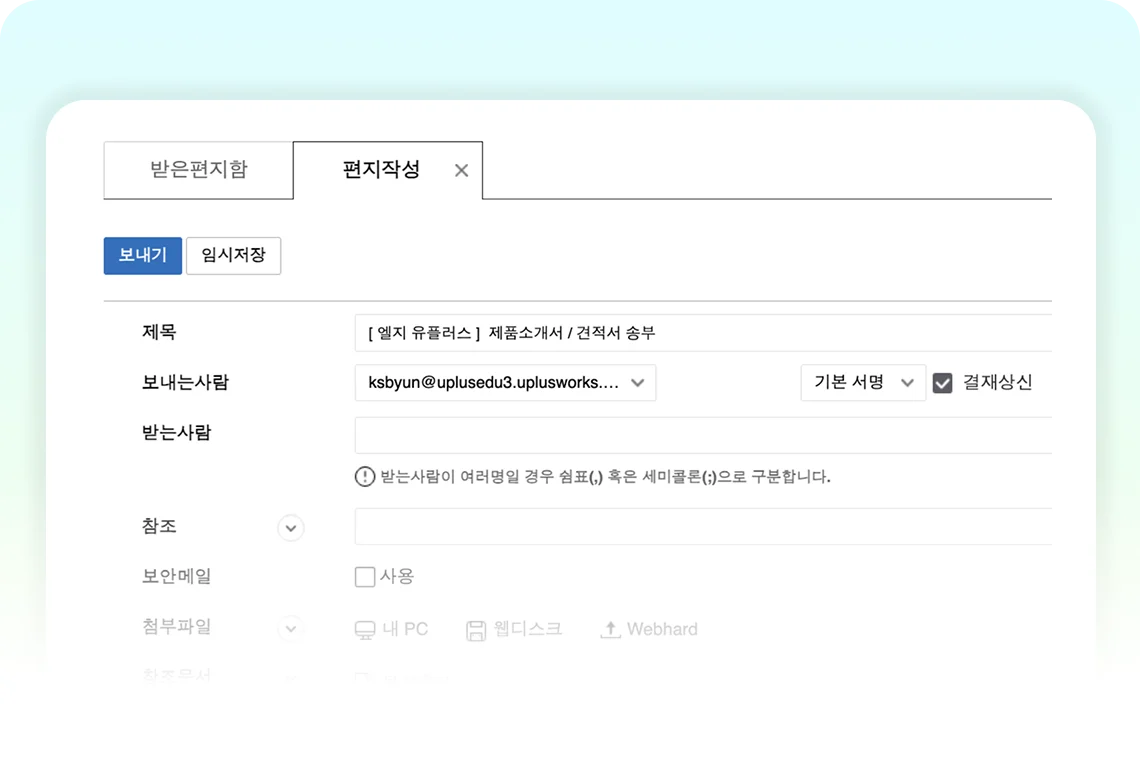Click the 참조 CC input field
This screenshot has height=780, width=1140.
700,527
